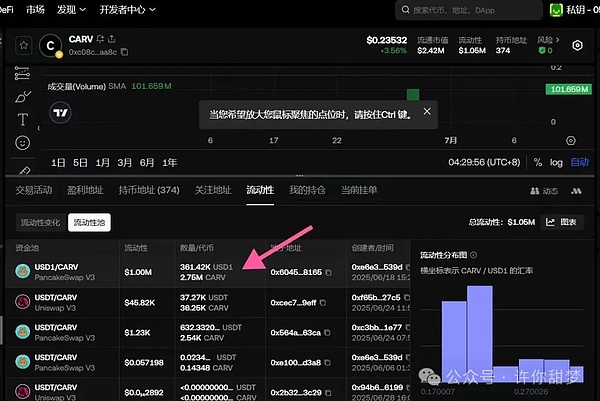Toggle the log scale on chart
Image resolution: width=600 pixels, height=401 pixels.
556,162
